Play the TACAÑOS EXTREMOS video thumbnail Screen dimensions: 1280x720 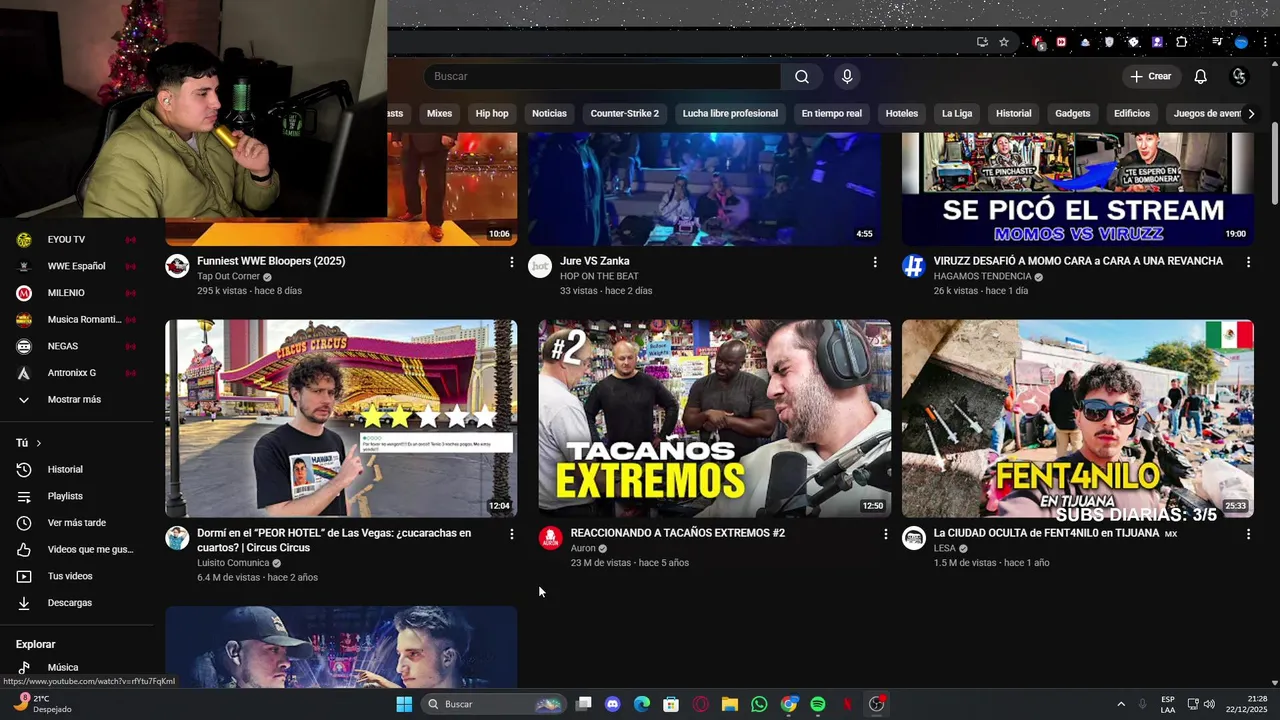pos(715,419)
